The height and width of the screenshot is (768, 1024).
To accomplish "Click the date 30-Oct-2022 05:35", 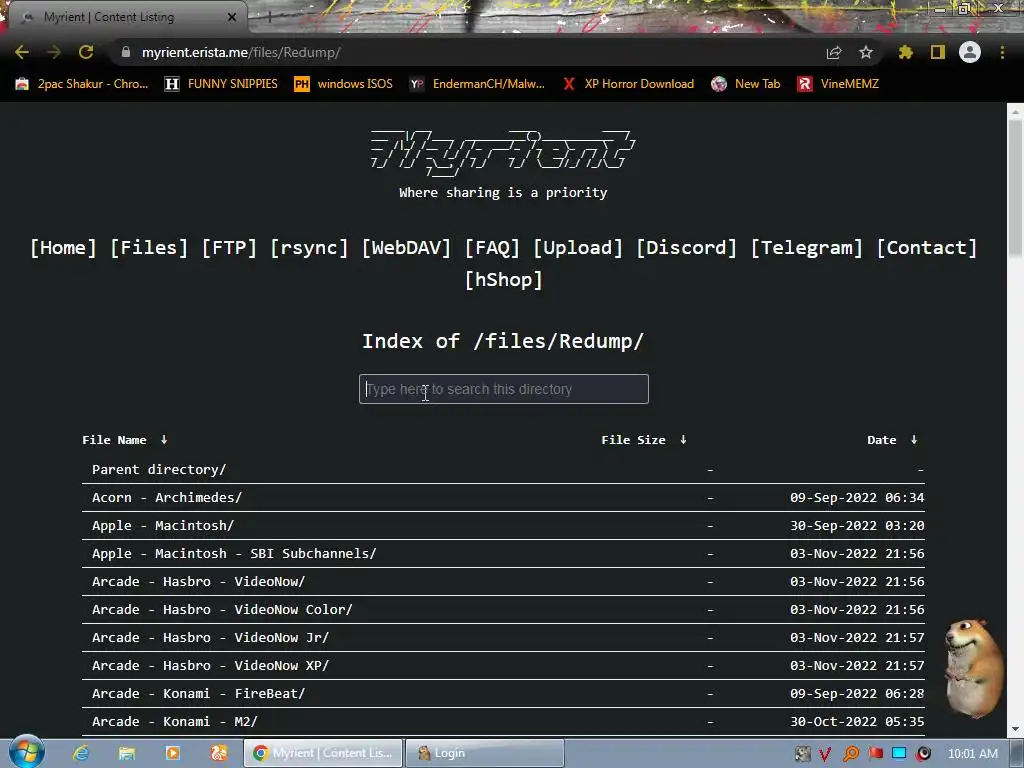I will point(857,722).
